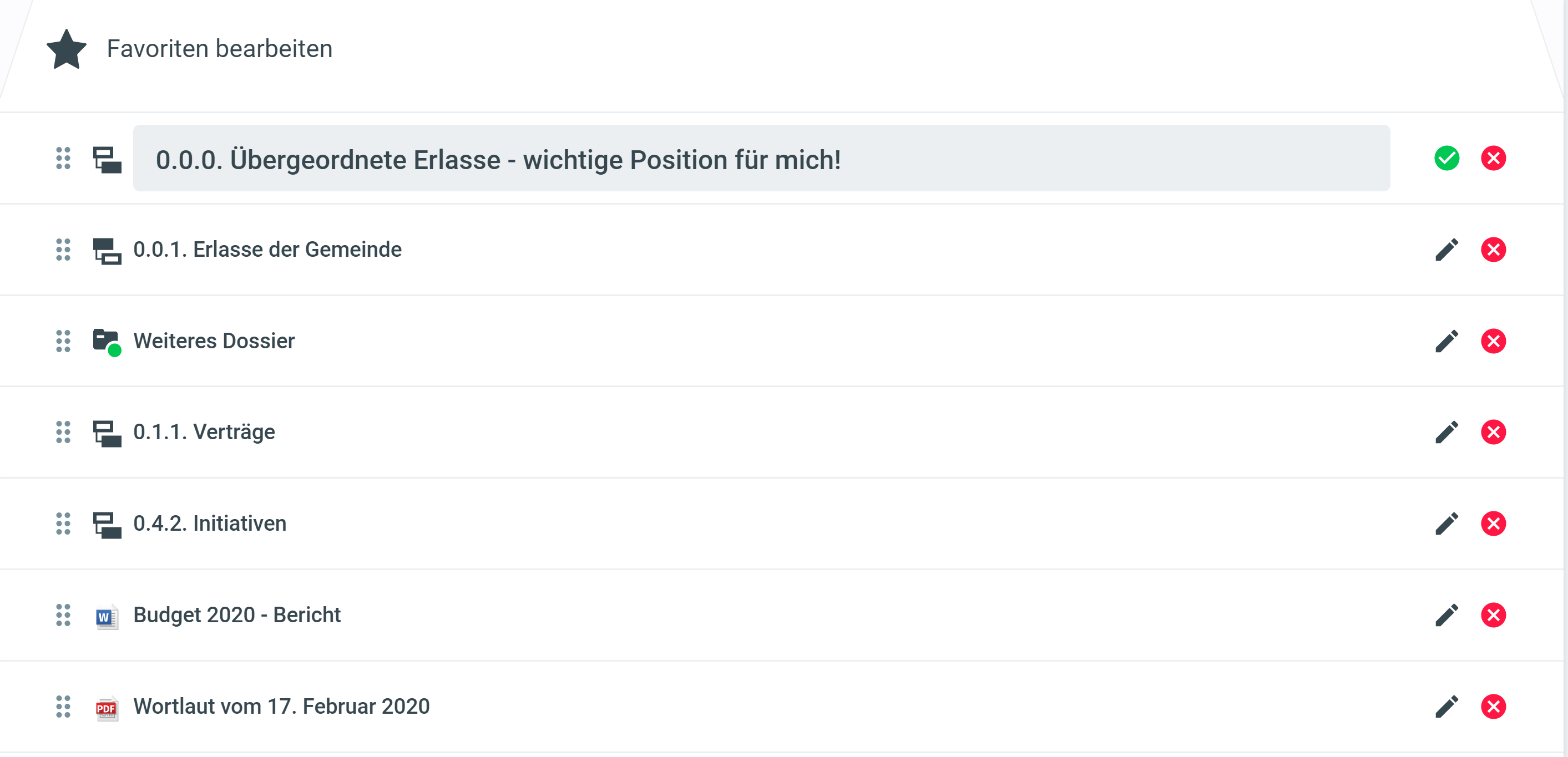Open the 'Budget 2020 - Bericht' document
The image size is (1568, 757).
[x=237, y=614]
